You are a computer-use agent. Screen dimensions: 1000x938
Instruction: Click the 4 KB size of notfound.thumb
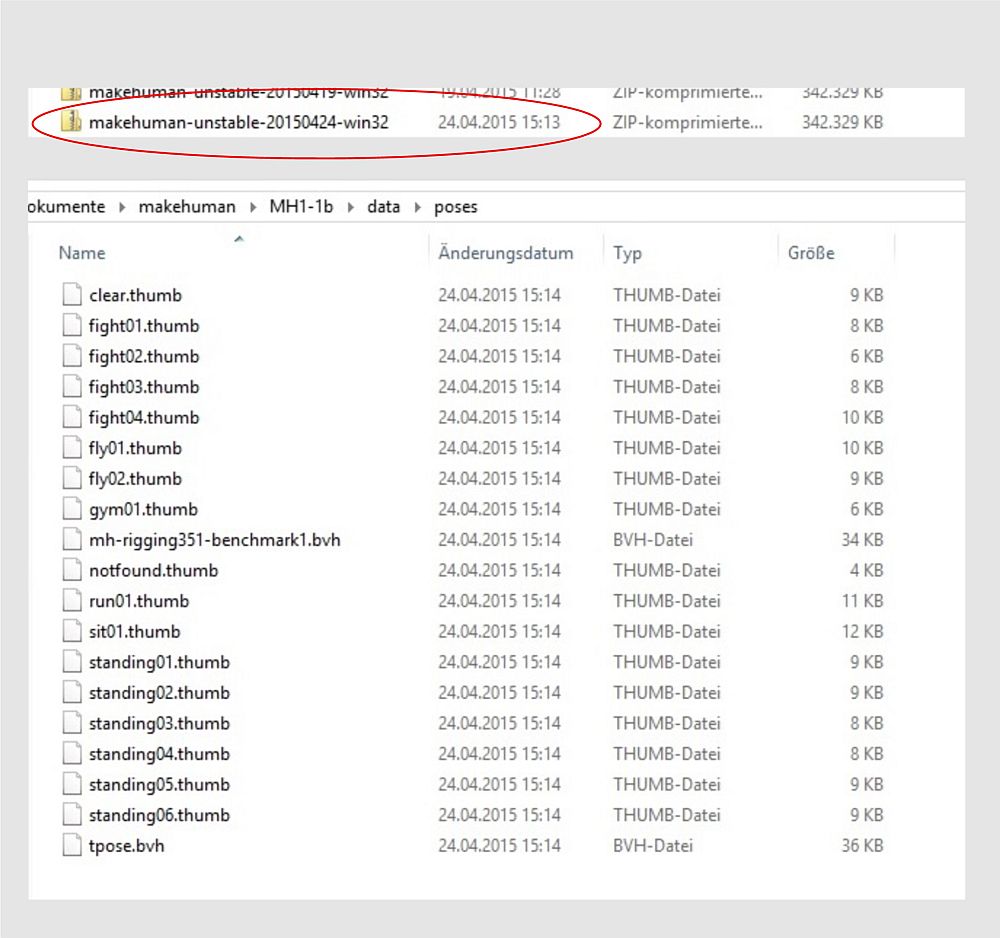coord(866,570)
